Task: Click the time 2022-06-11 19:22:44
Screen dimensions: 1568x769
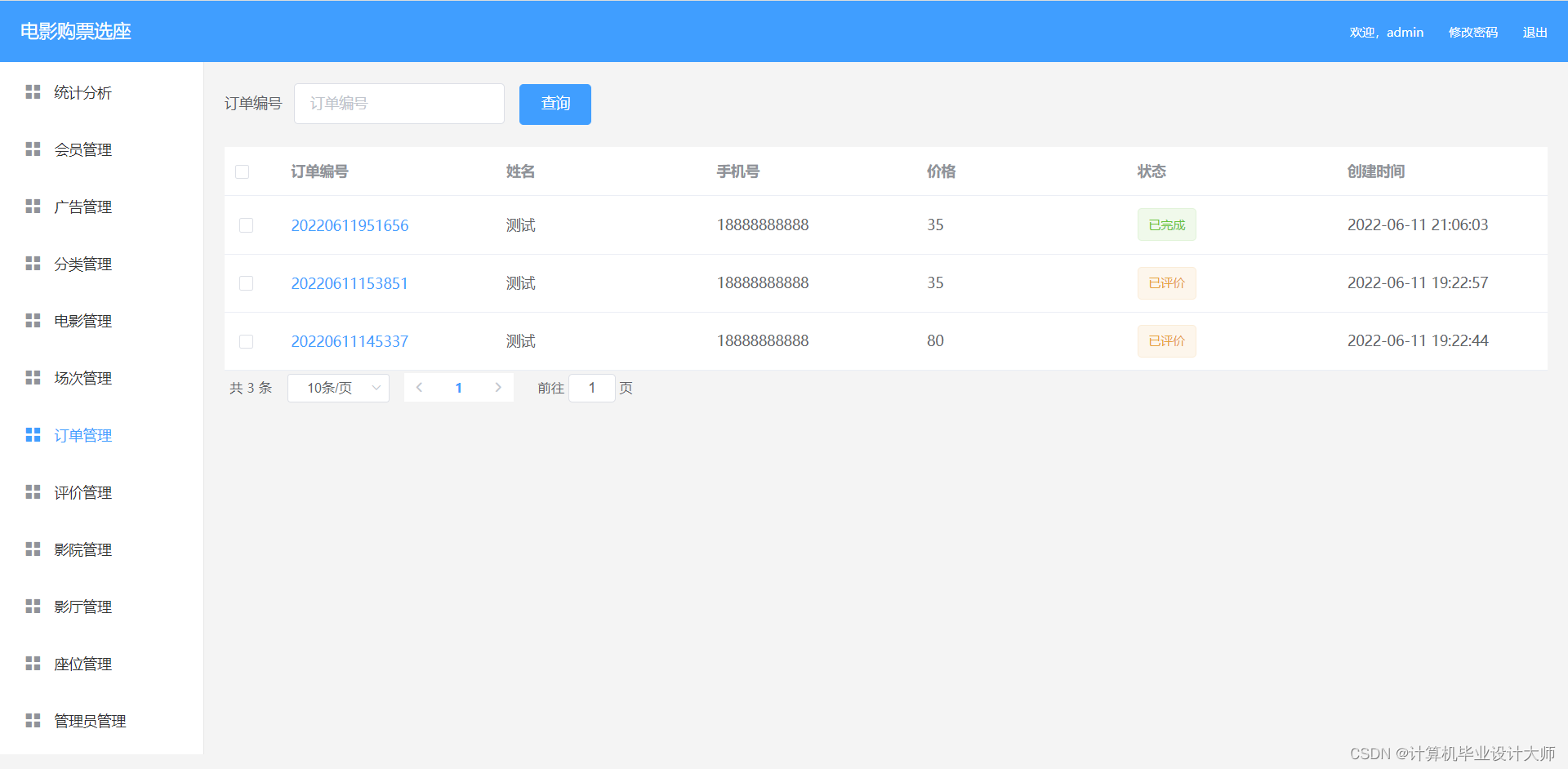Action: pos(1418,341)
